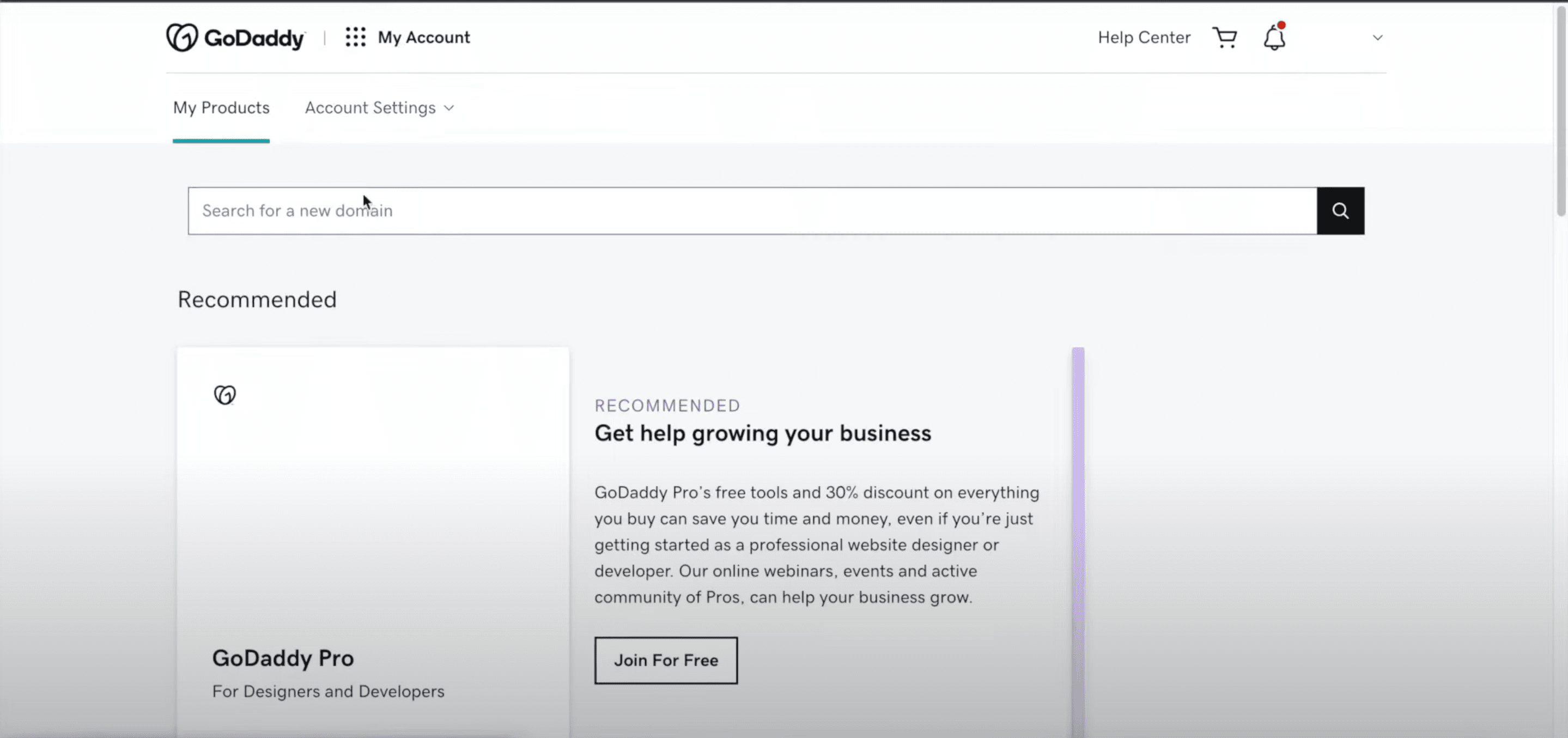Switch to the My Products tab
This screenshot has height=738, width=1568.
click(221, 108)
